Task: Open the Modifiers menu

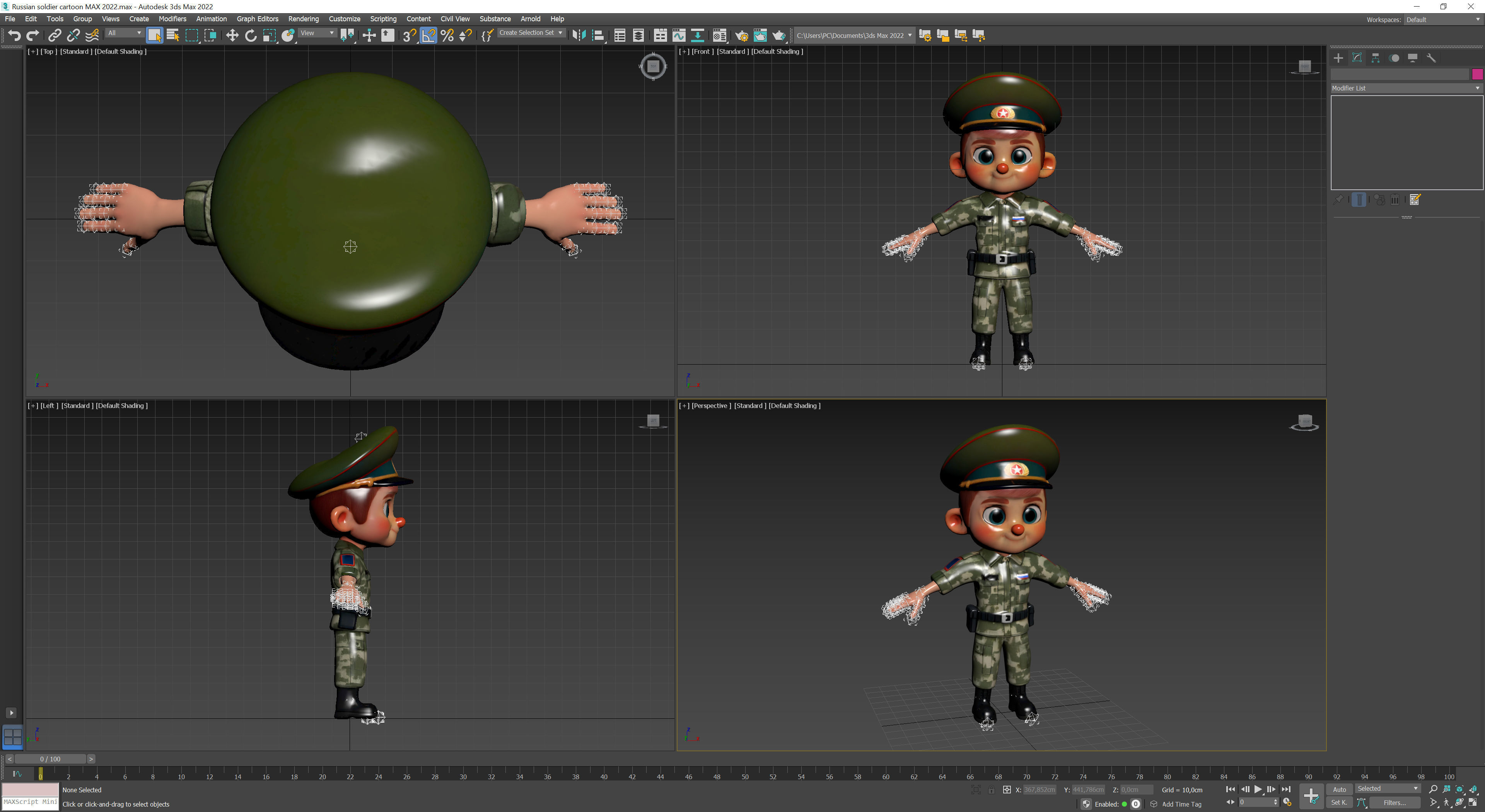Action: (172, 19)
